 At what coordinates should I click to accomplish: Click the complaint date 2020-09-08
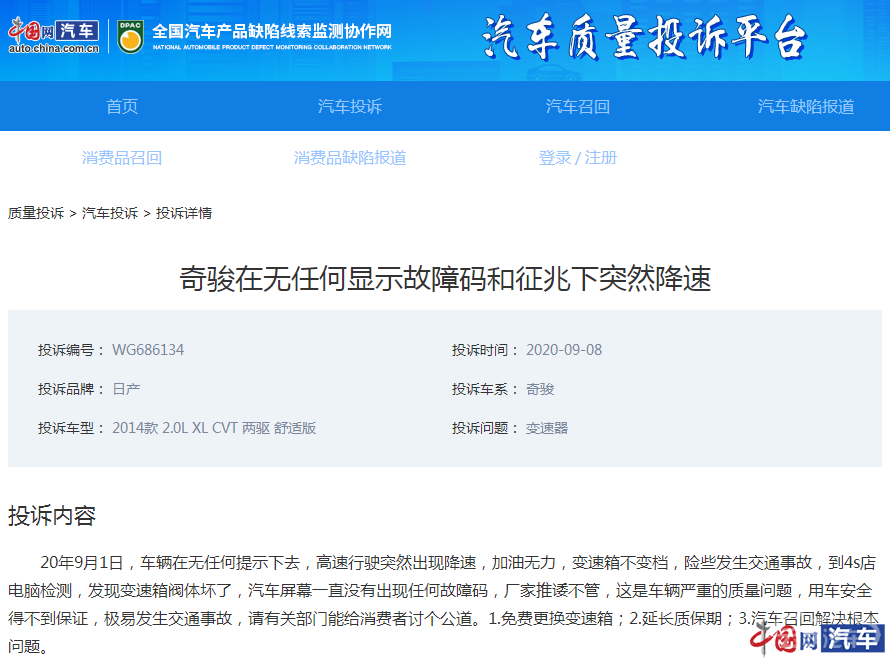click(x=564, y=350)
